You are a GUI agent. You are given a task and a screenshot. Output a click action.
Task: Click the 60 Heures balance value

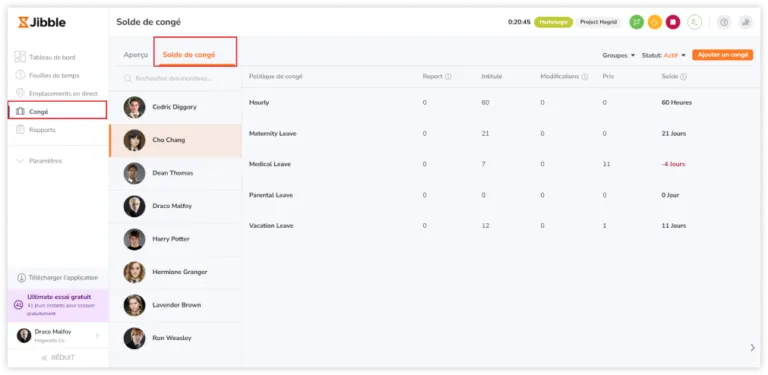[676, 103]
